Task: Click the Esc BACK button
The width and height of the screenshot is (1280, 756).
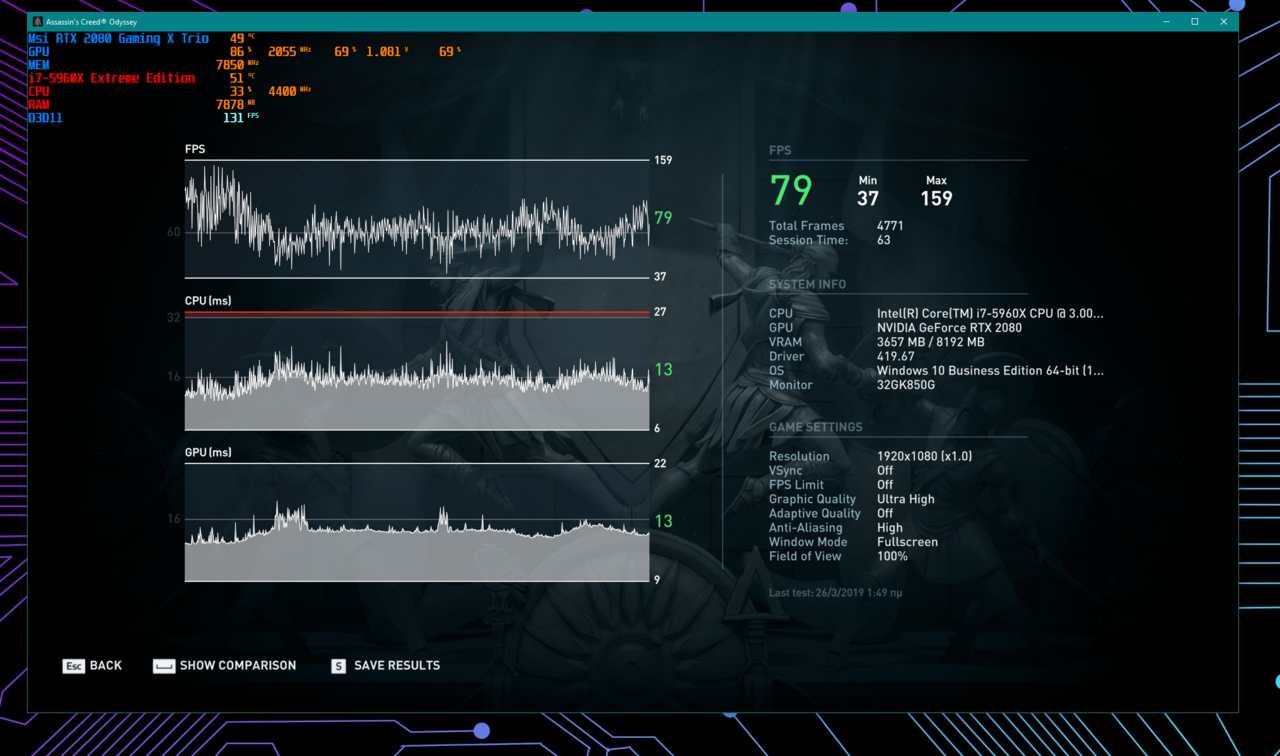Action: tap(92, 666)
